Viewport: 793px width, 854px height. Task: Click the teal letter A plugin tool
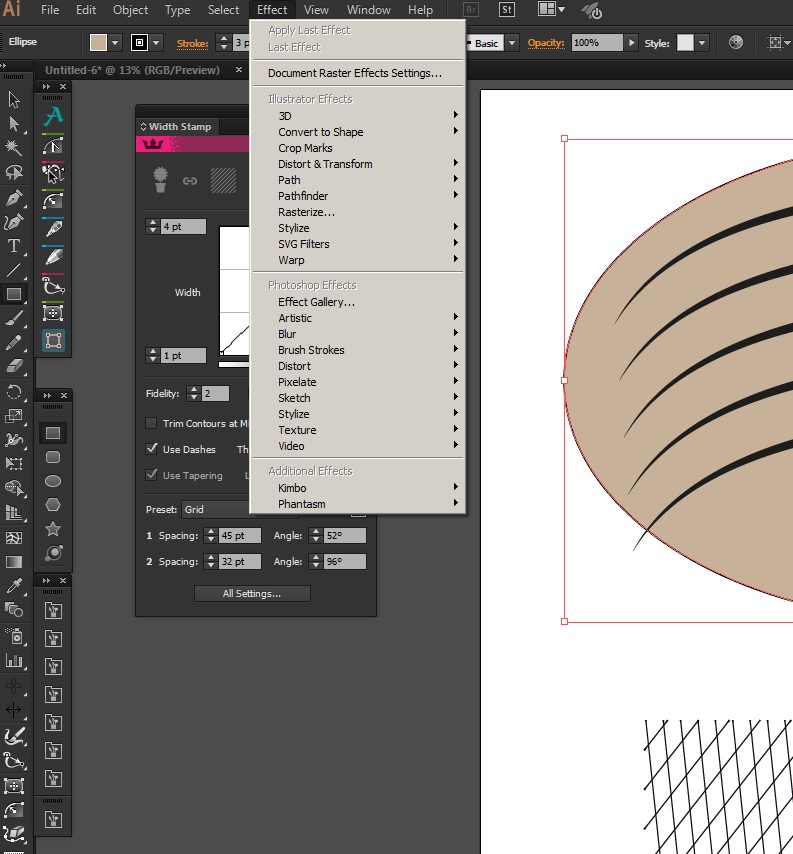click(x=54, y=117)
